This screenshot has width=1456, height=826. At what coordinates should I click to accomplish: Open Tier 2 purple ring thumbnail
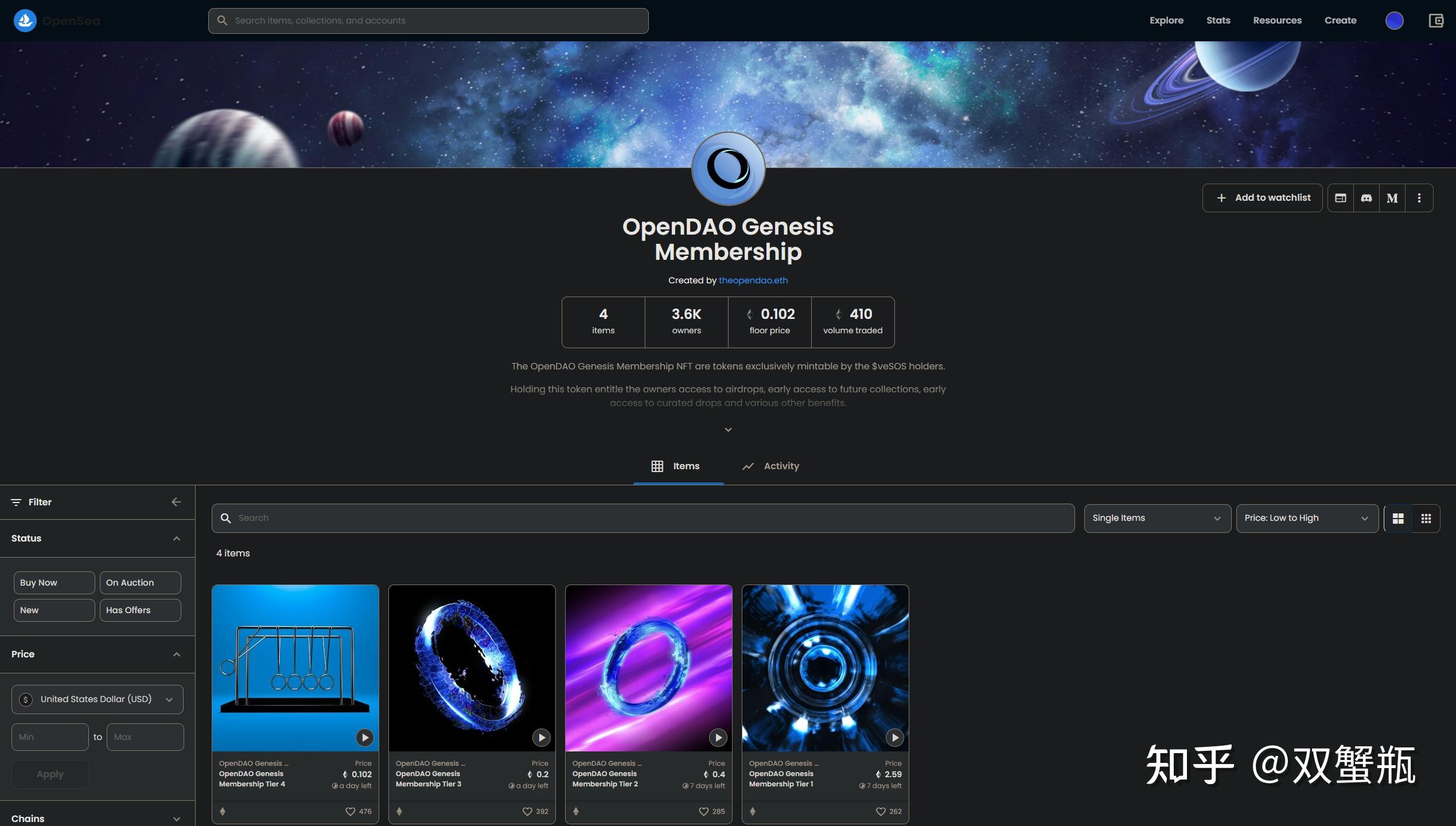click(x=648, y=668)
